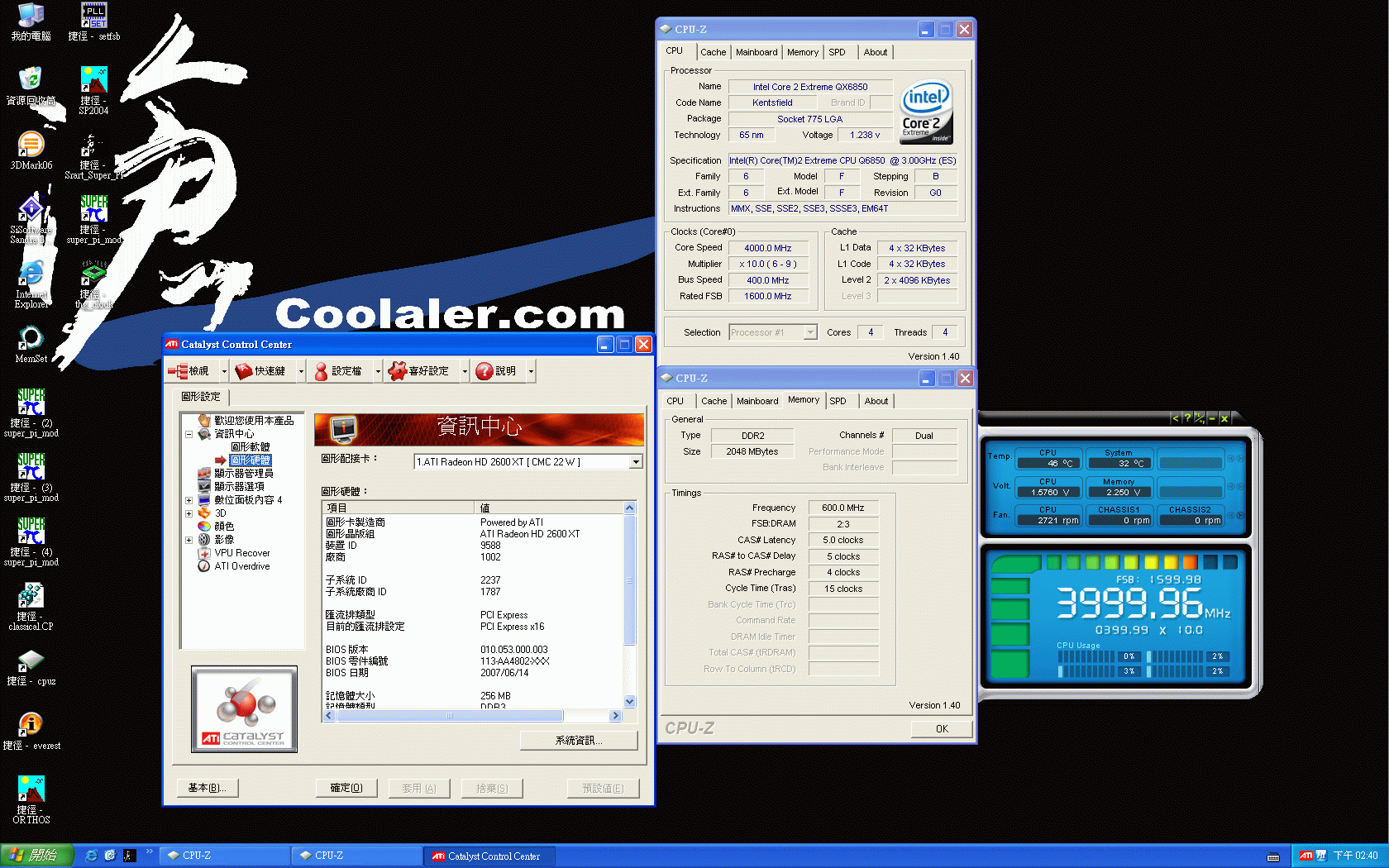Click the 快速鍵 hotkeys toolbar icon

pos(244,371)
